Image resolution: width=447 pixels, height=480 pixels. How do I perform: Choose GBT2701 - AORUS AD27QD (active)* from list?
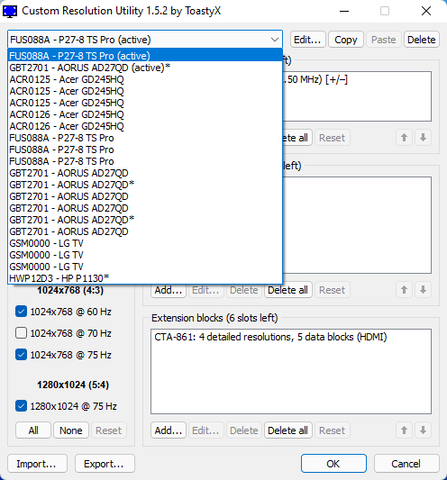click(145, 68)
